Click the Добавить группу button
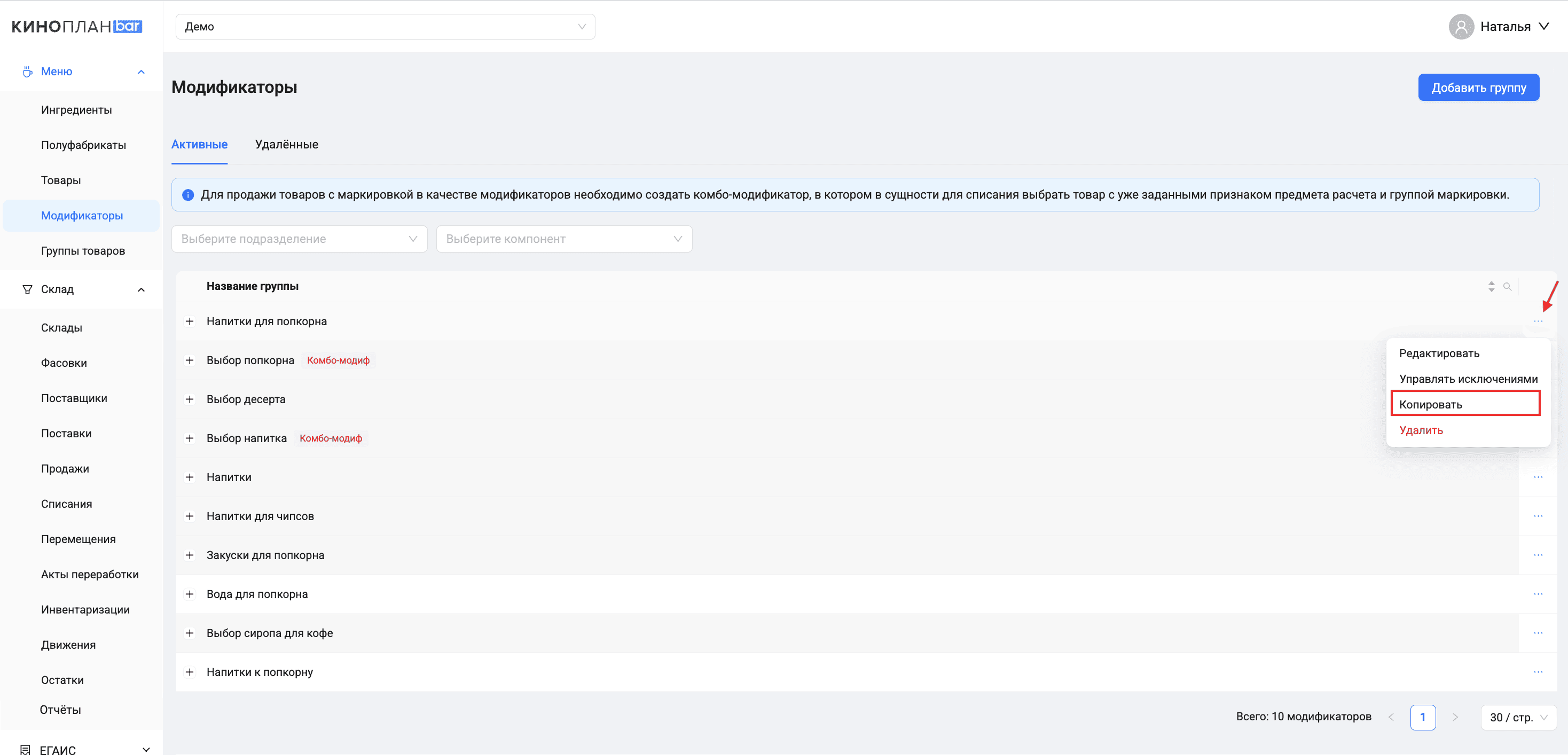This screenshot has width=1568, height=755. tap(1478, 88)
